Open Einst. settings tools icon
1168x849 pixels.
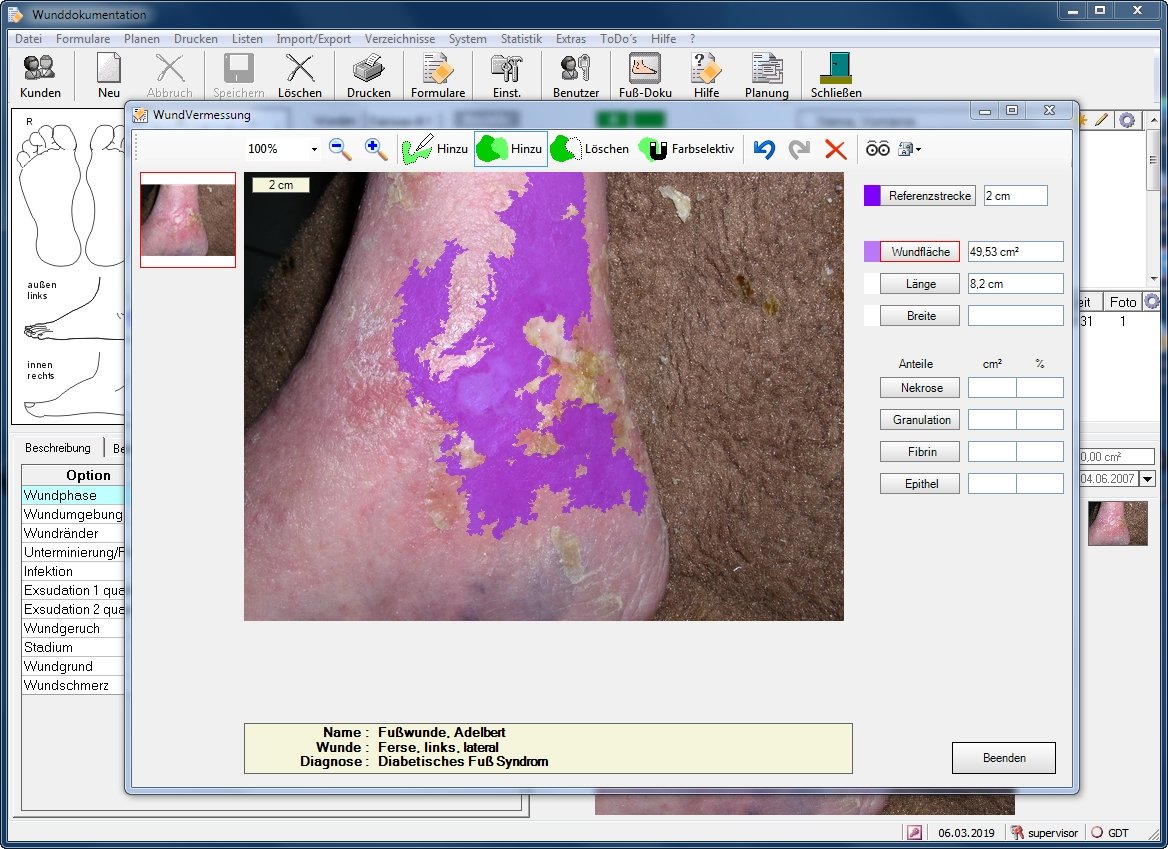click(507, 75)
